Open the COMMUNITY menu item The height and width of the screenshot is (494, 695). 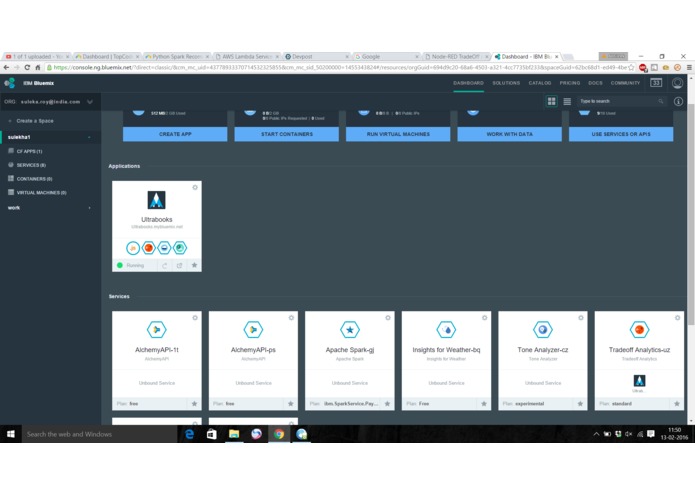pos(625,83)
